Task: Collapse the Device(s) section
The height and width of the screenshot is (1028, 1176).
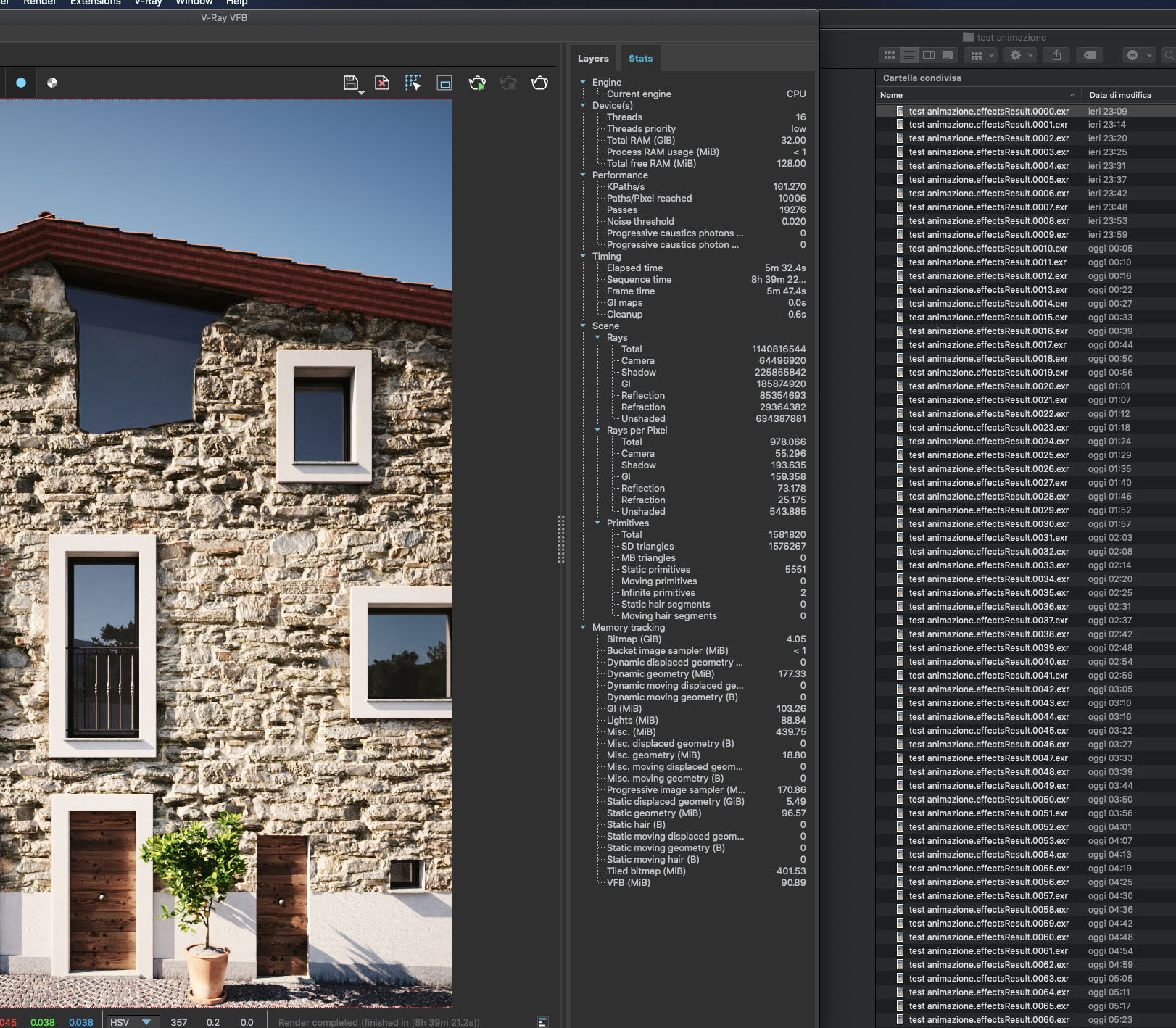Action: pos(583,105)
